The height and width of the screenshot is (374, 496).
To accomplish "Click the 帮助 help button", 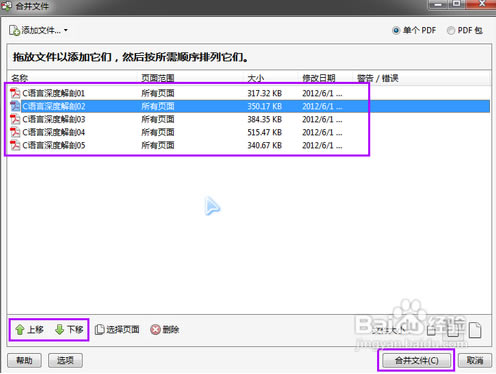I will [24, 360].
